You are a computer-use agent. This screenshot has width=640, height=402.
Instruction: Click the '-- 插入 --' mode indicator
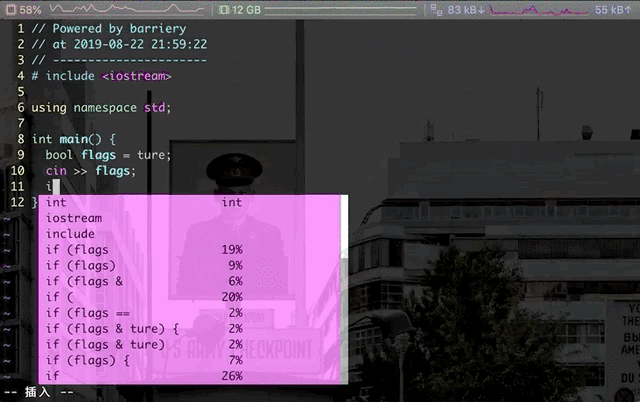(x=39, y=392)
